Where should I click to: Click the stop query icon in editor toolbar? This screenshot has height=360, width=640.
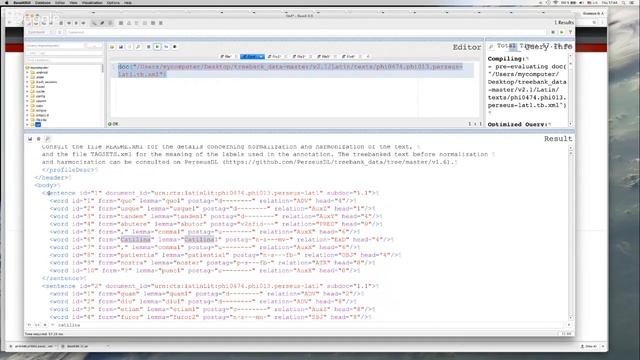pyautogui.click(x=149, y=47)
